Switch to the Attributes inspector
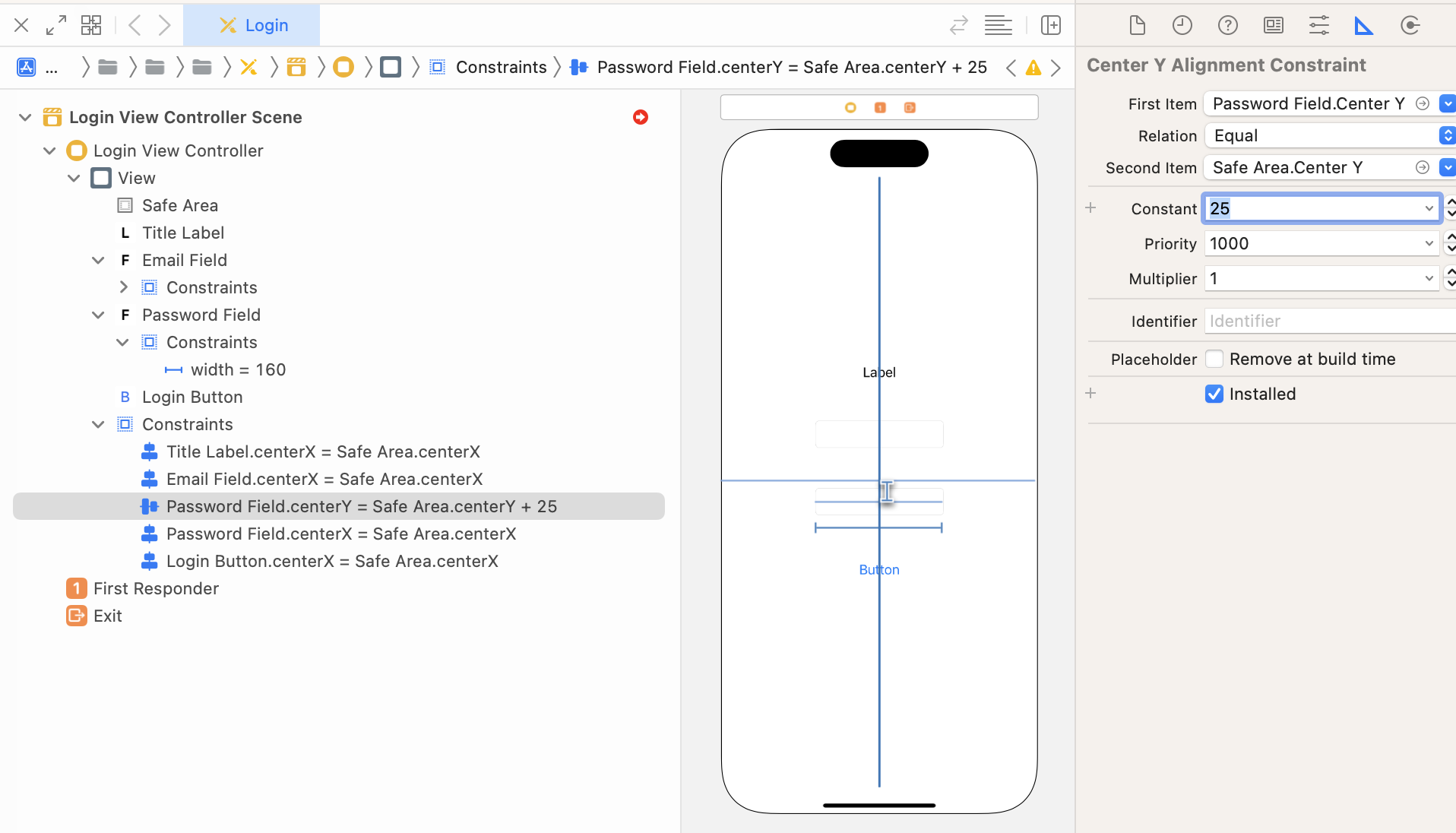This screenshot has height=833, width=1456. click(x=1319, y=25)
